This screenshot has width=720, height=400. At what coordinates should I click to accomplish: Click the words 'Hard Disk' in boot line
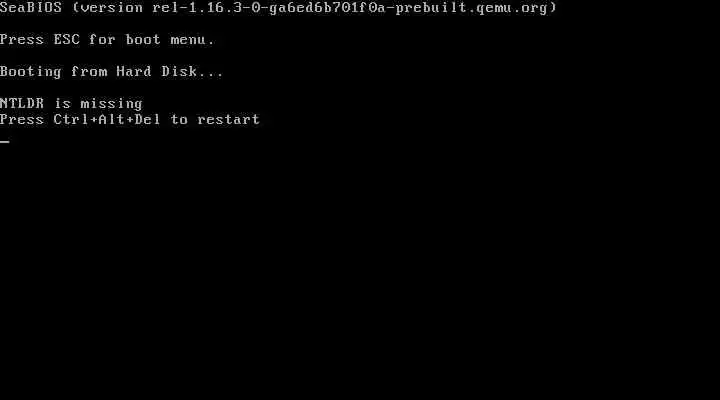coord(157,72)
